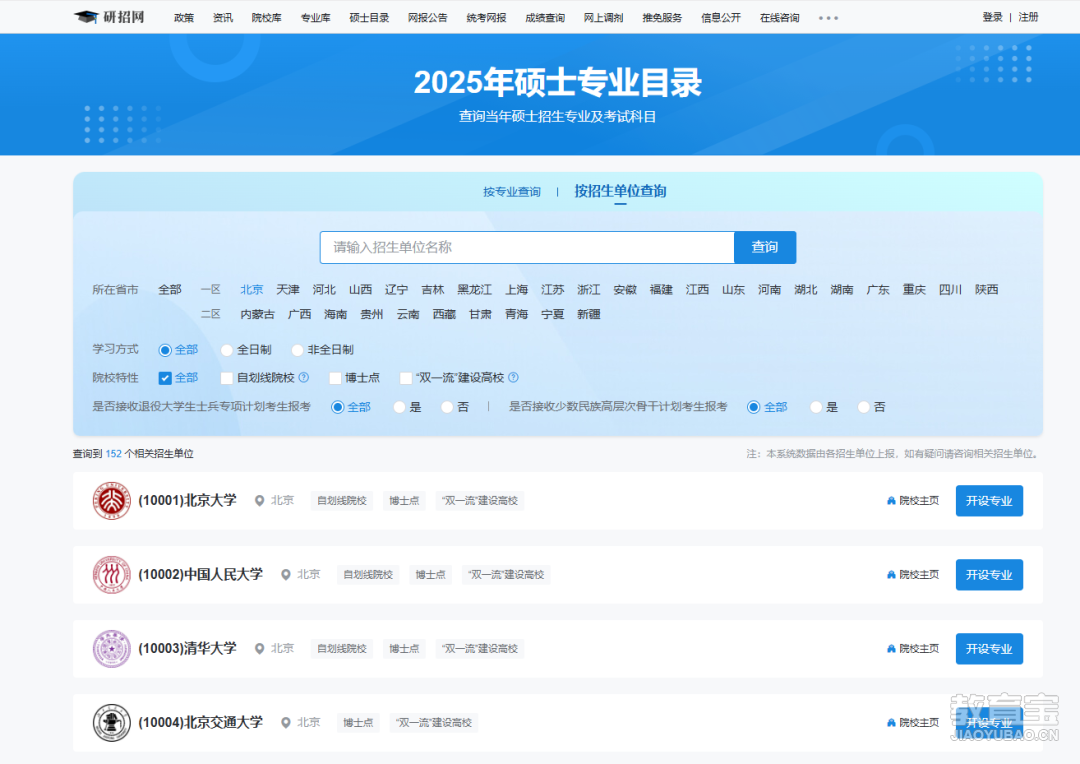Open the 清华大学 logo
The image size is (1080, 764).
112,649
